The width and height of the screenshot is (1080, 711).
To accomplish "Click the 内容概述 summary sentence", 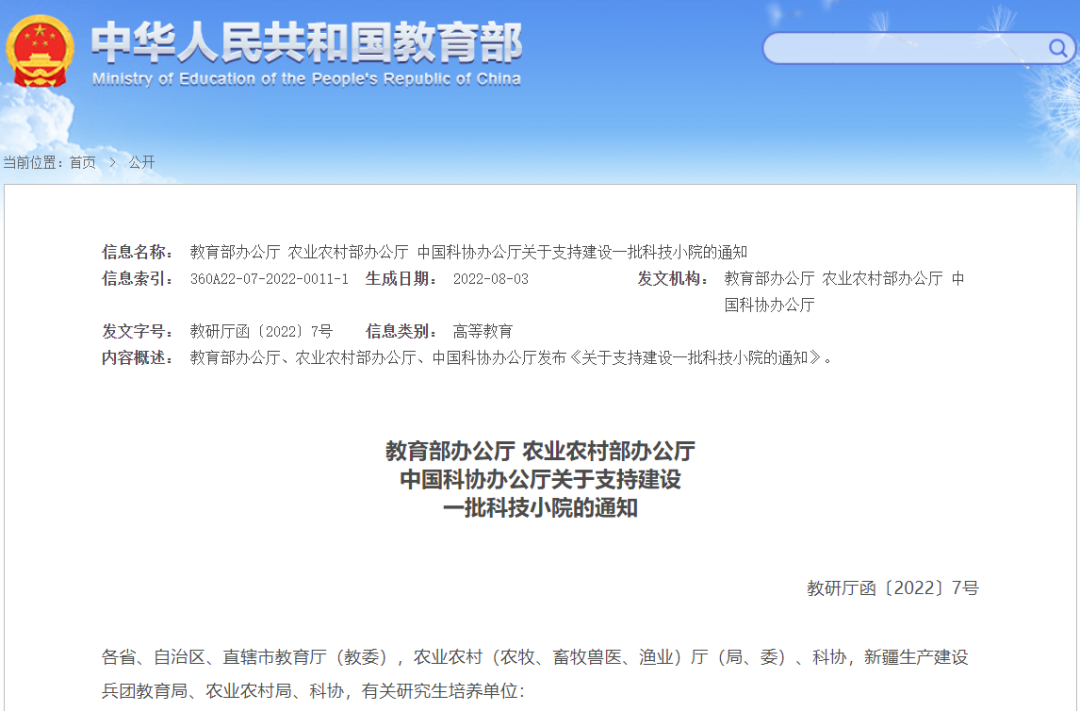I will coord(510,357).
